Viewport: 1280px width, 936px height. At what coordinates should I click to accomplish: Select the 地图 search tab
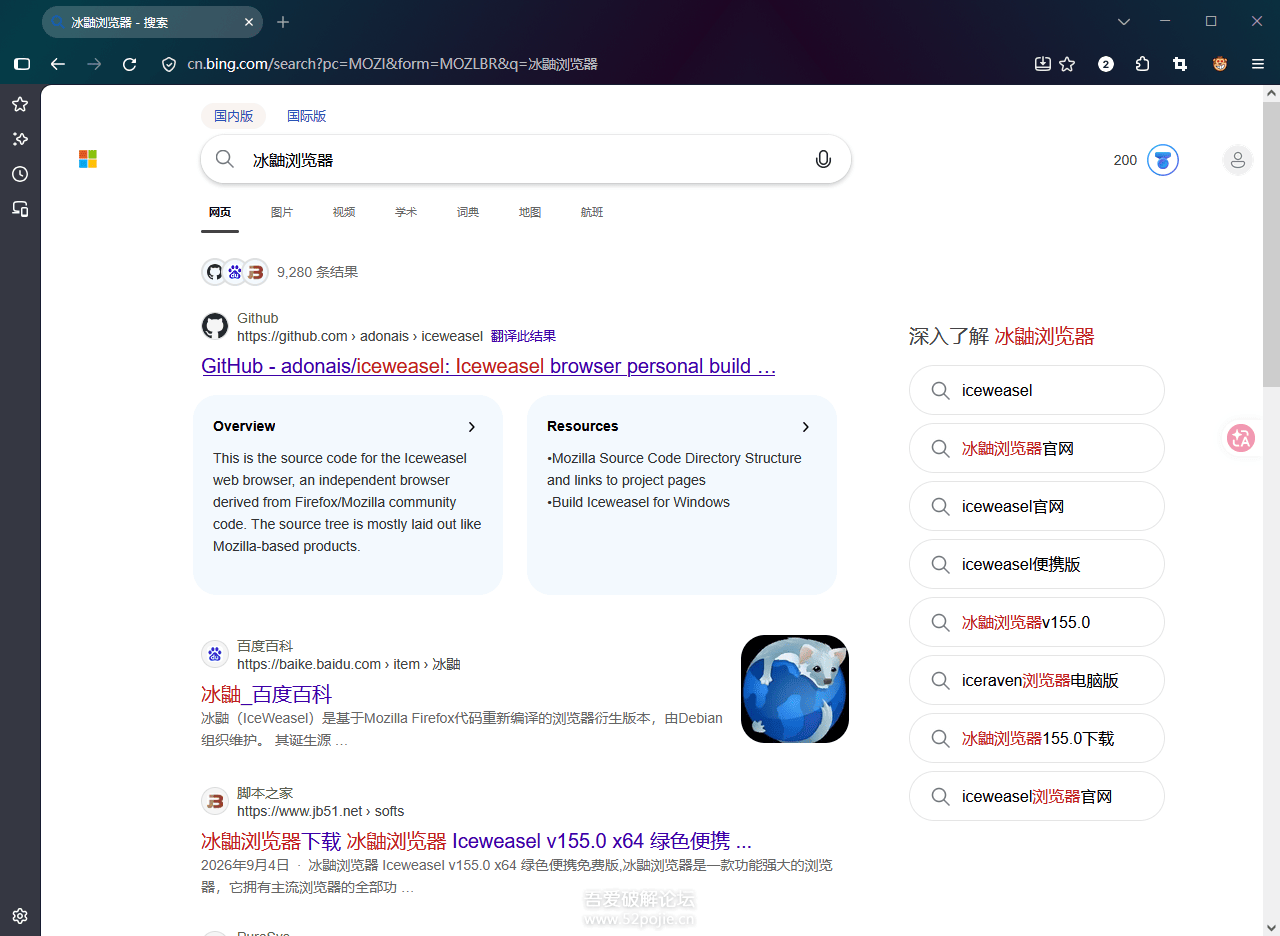coord(530,212)
